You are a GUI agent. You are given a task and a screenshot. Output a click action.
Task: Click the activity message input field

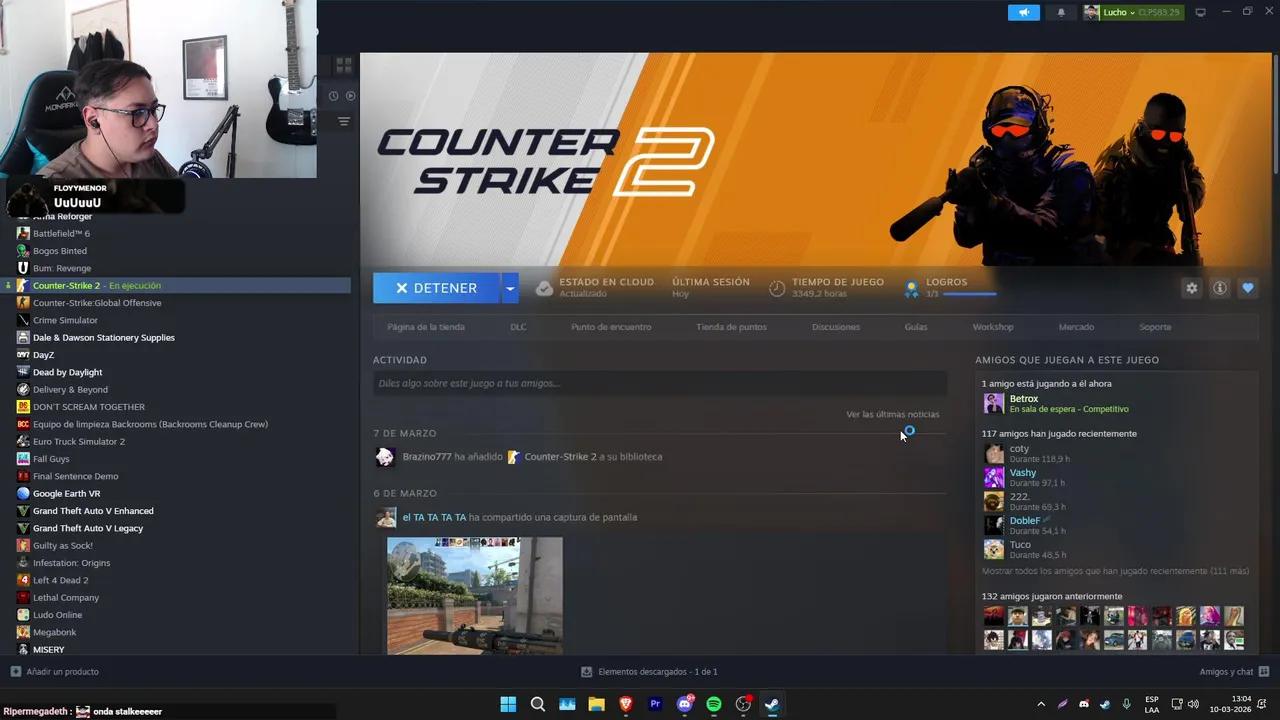tap(660, 383)
